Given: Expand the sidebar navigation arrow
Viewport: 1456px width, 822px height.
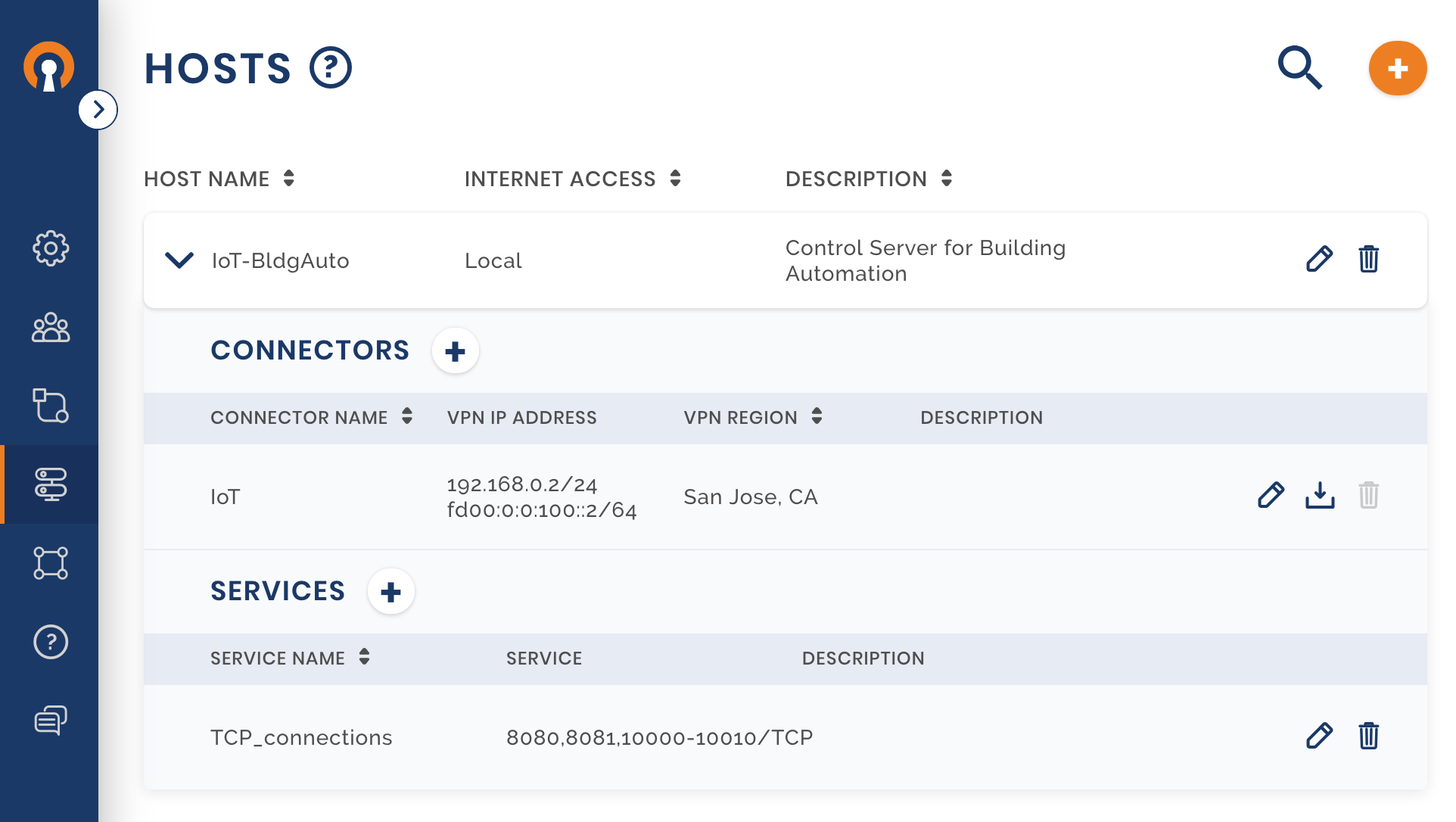Looking at the screenshot, I should point(98,110).
